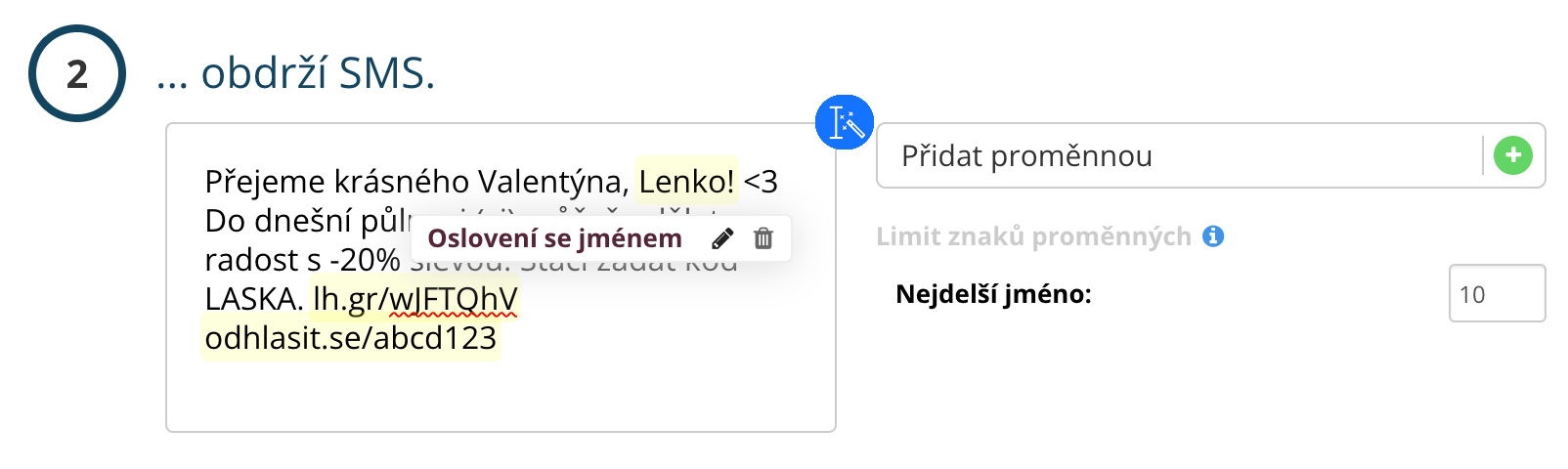Click the circled step number 2
Screen dimensions: 1568x469
tap(77, 73)
